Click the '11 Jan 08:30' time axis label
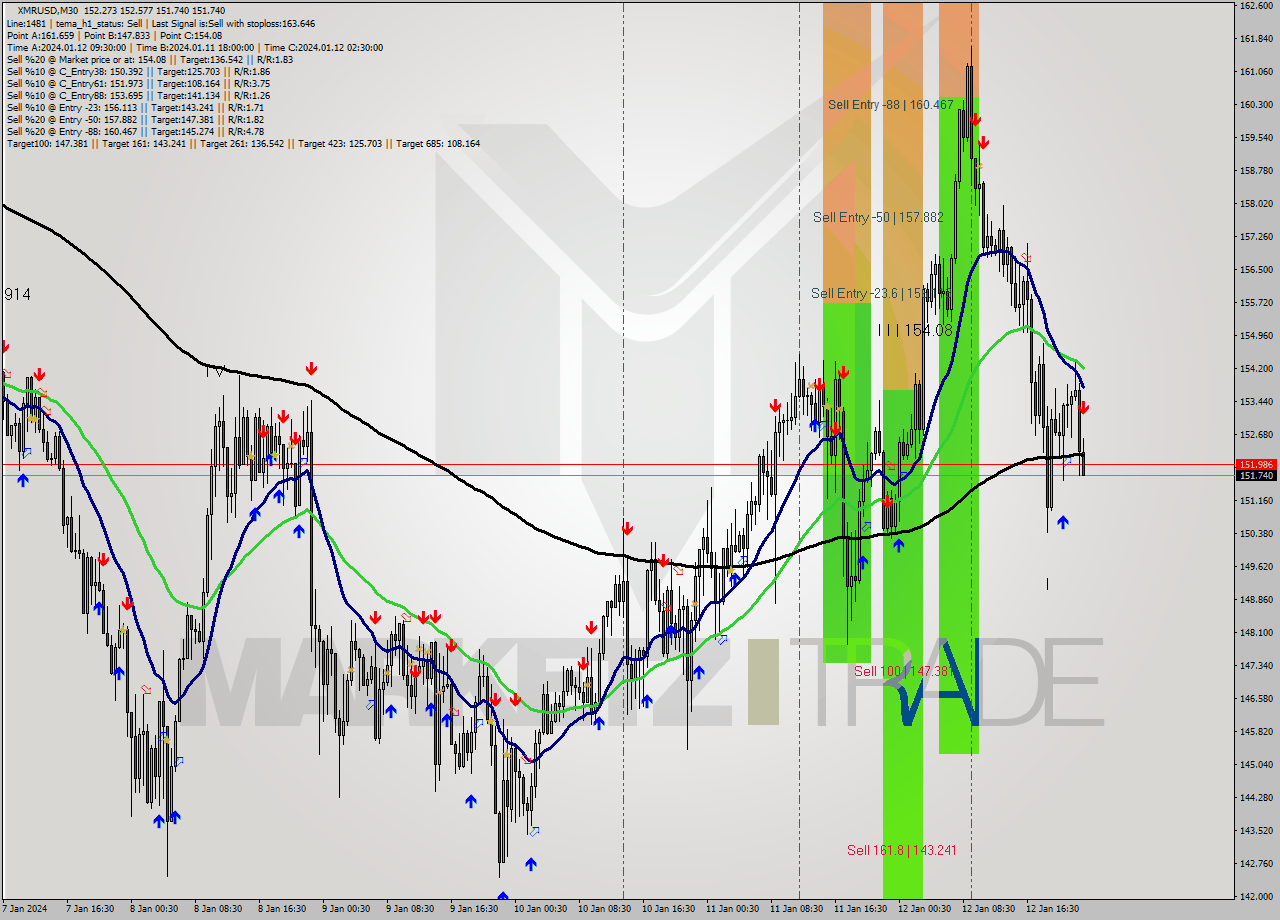This screenshot has width=1280, height=920. click(x=795, y=909)
